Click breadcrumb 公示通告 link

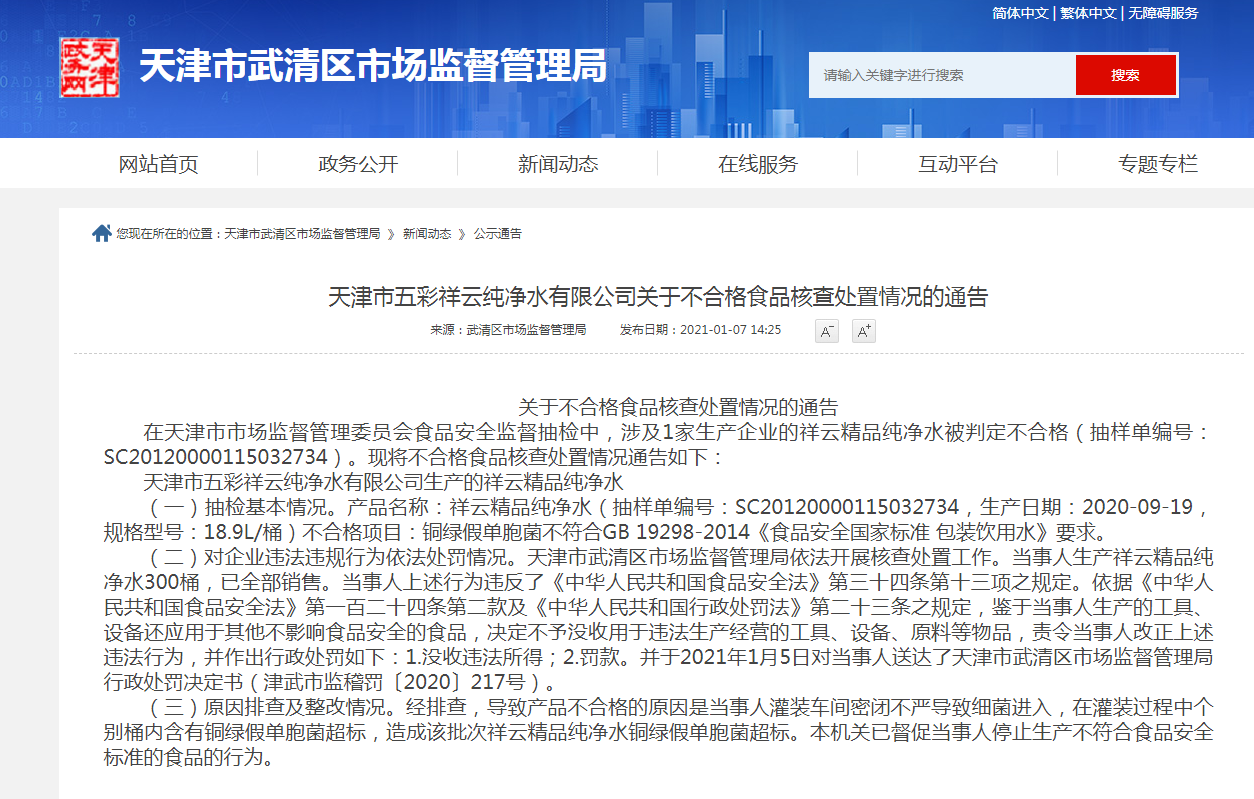point(498,233)
